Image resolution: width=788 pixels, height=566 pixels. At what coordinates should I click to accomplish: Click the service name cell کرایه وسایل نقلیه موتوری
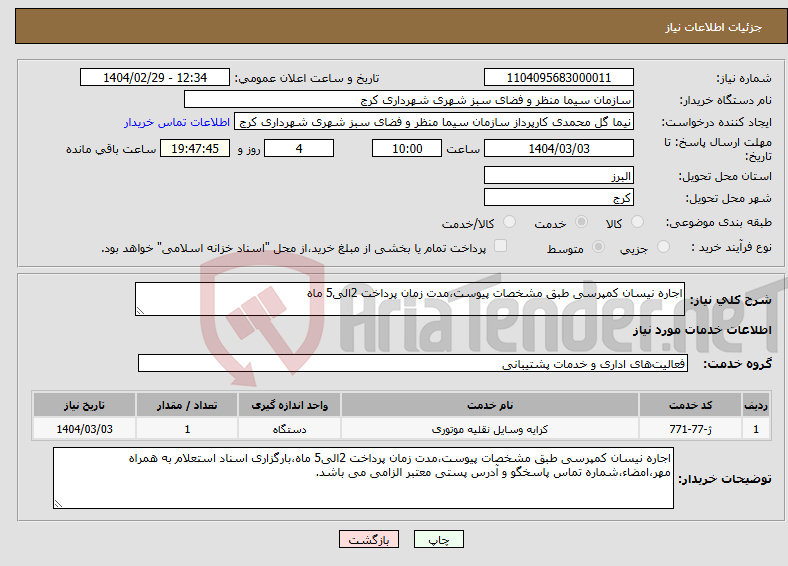click(x=489, y=429)
